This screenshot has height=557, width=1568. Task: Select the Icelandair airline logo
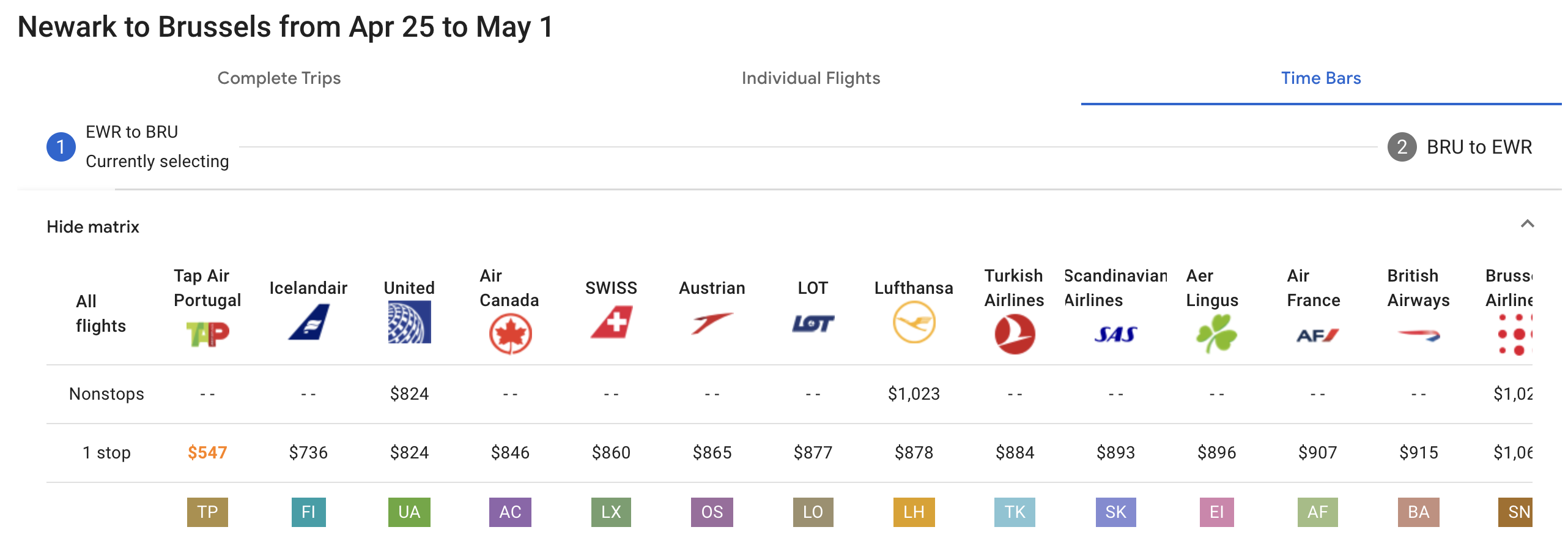[309, 322]
